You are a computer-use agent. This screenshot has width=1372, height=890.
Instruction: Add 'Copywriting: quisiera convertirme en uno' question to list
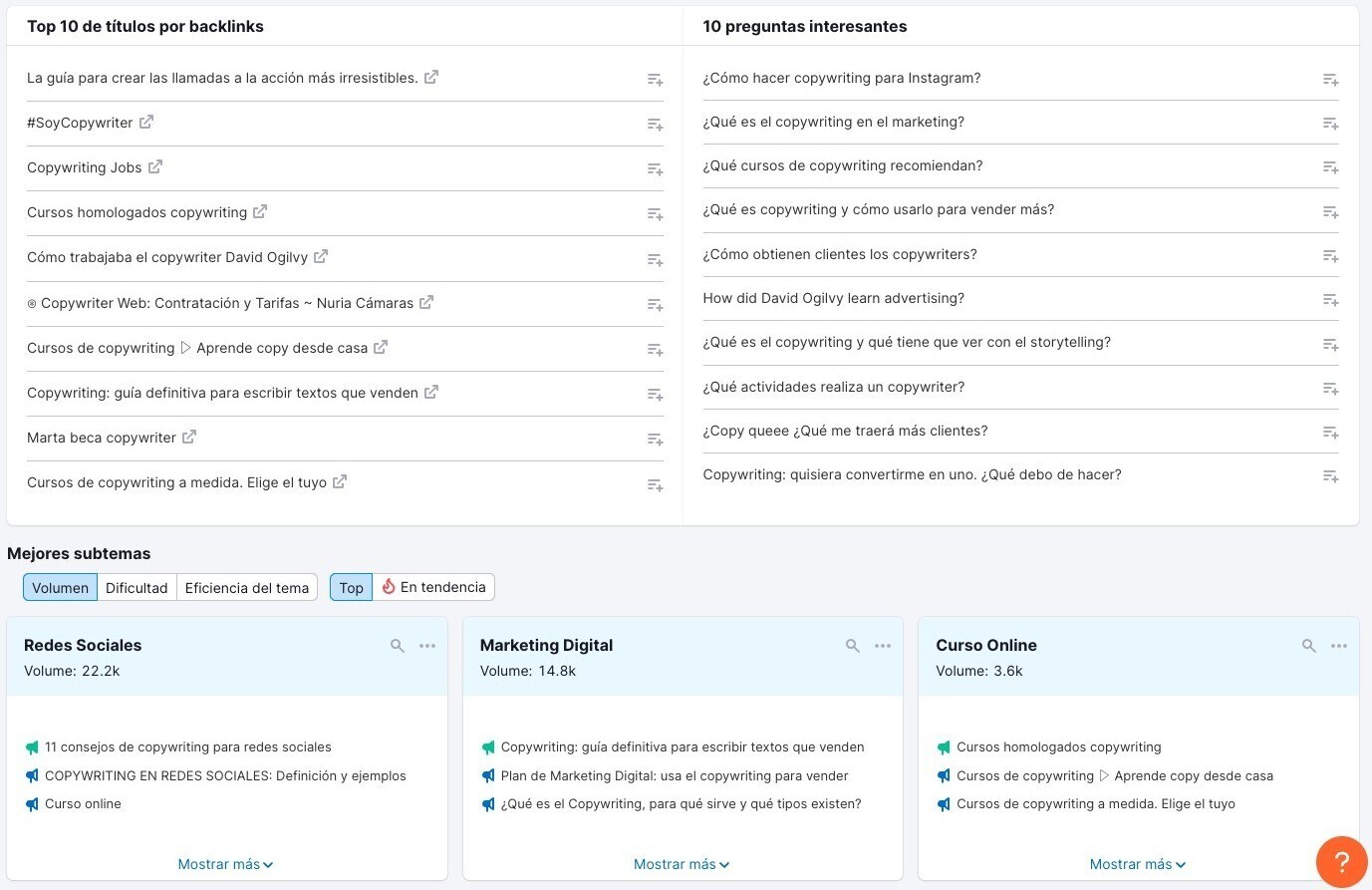coord(1330,476)
